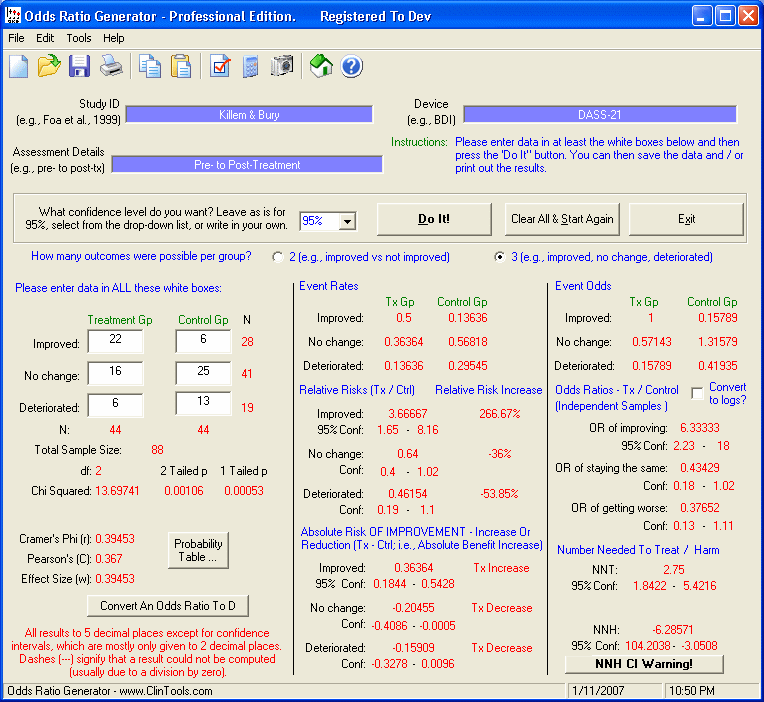Click the Copy toolbar icon

(x=150, y=67)
